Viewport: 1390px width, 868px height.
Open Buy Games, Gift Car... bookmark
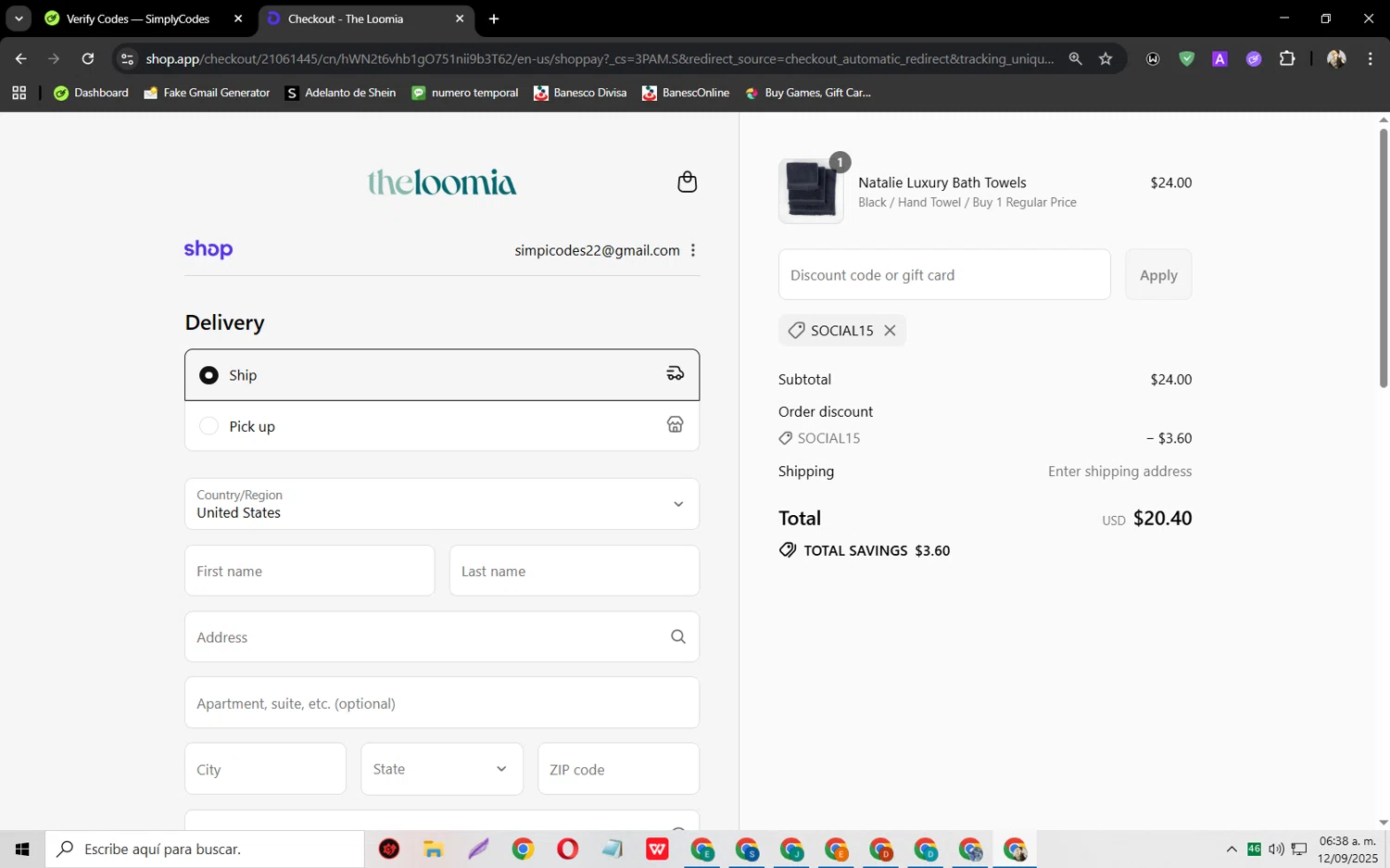[x=808, y=93]
